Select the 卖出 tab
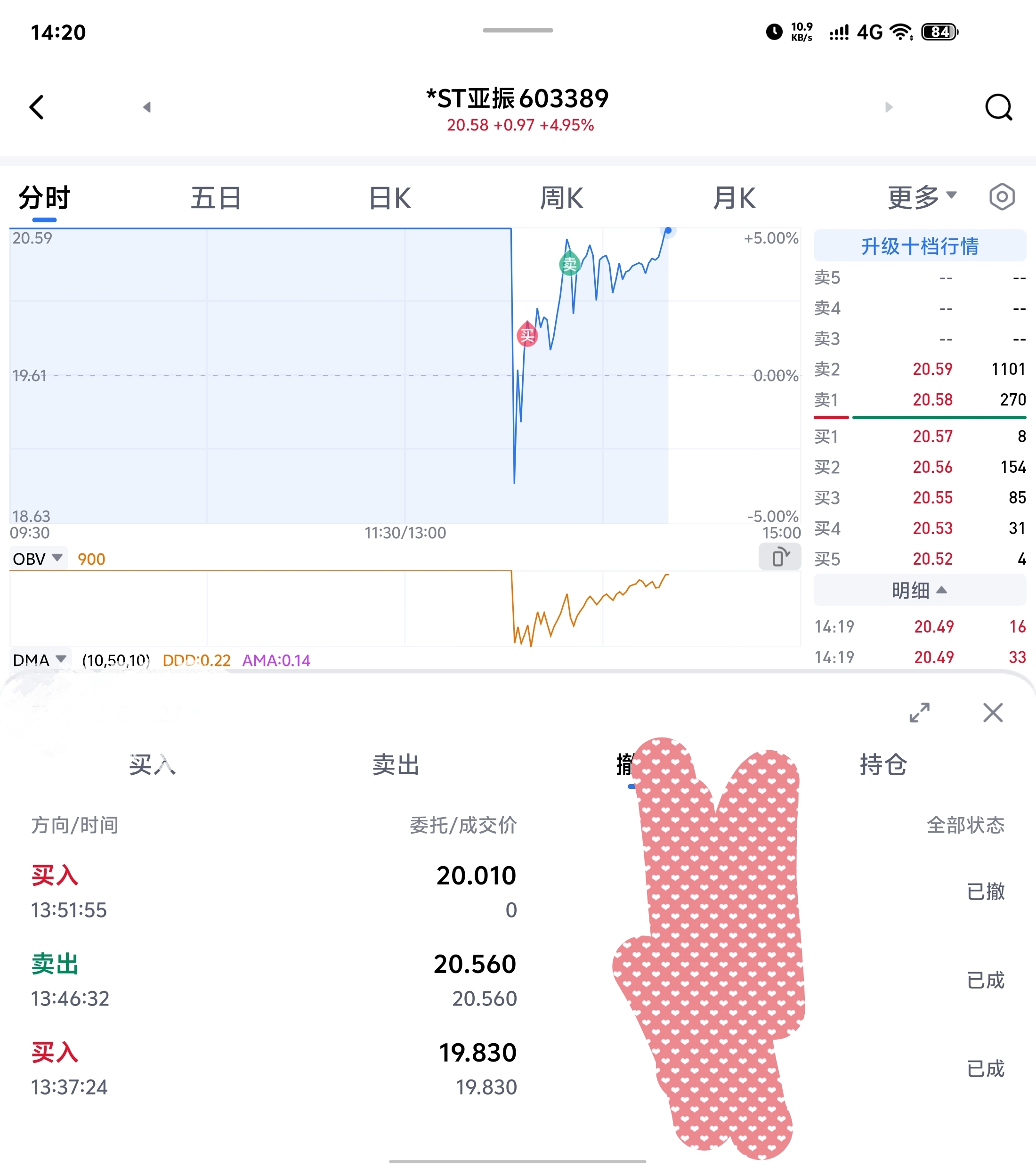1036x1168 pixels. [396, 764]
